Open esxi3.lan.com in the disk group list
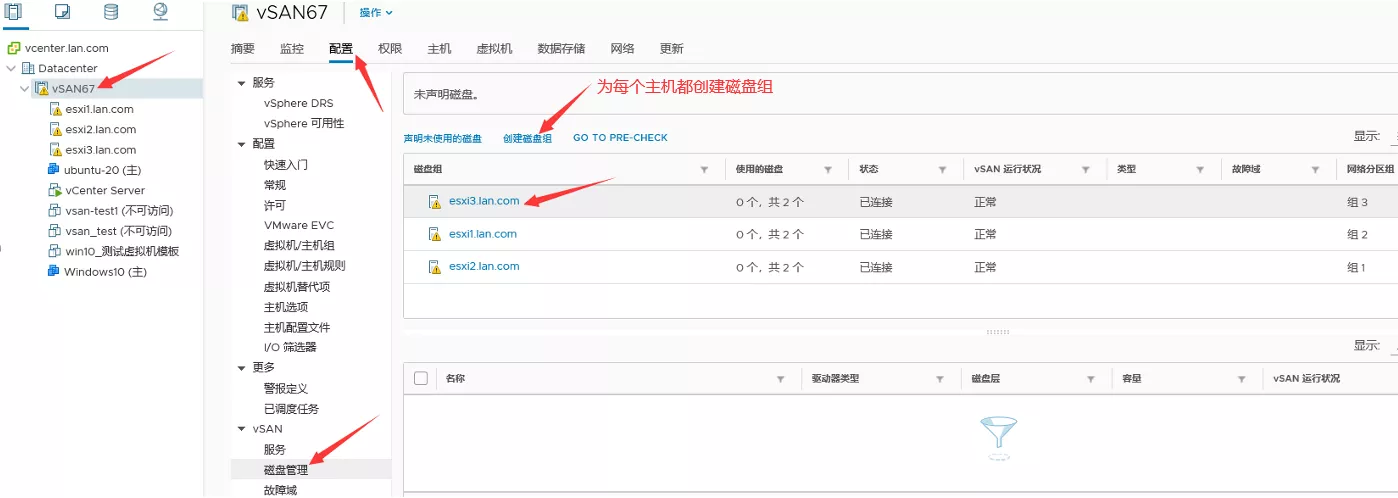 [484, 201]
